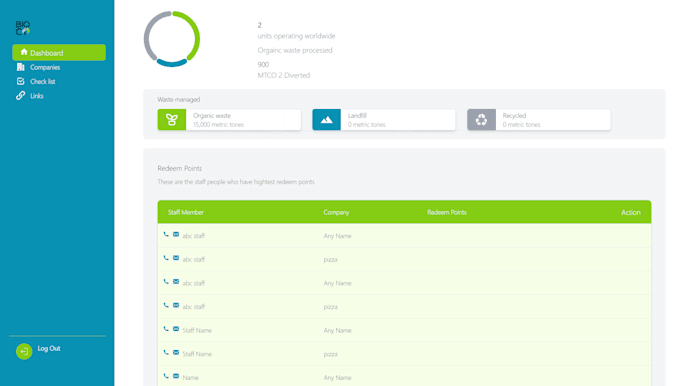Click the Staff Member column header
The image size is (680, 386).
tap(186, 212)
